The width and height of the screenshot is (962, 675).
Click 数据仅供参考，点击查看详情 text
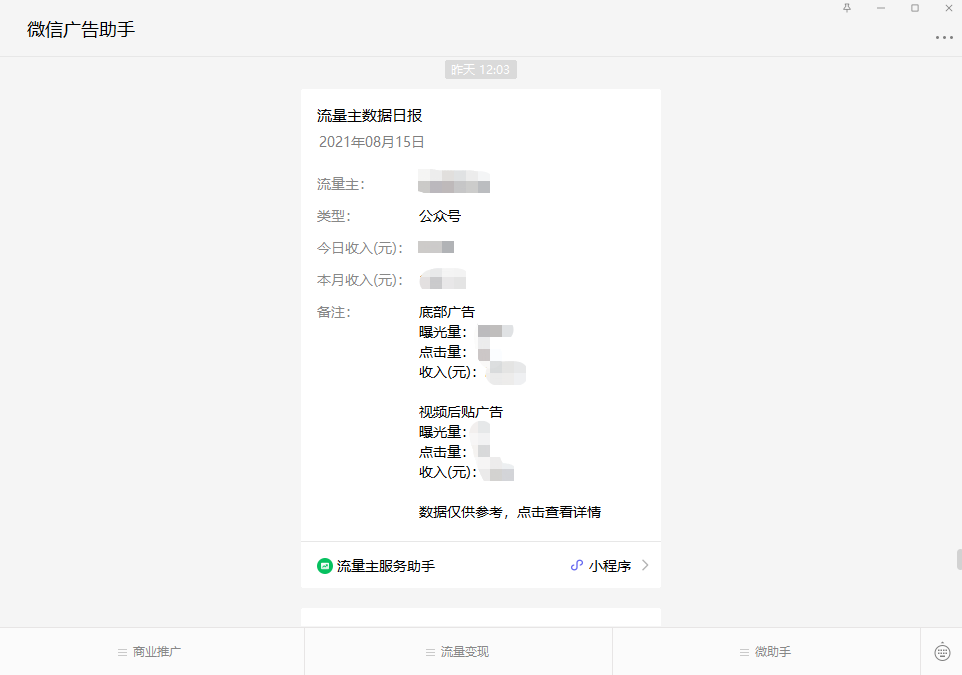point(510,512)
